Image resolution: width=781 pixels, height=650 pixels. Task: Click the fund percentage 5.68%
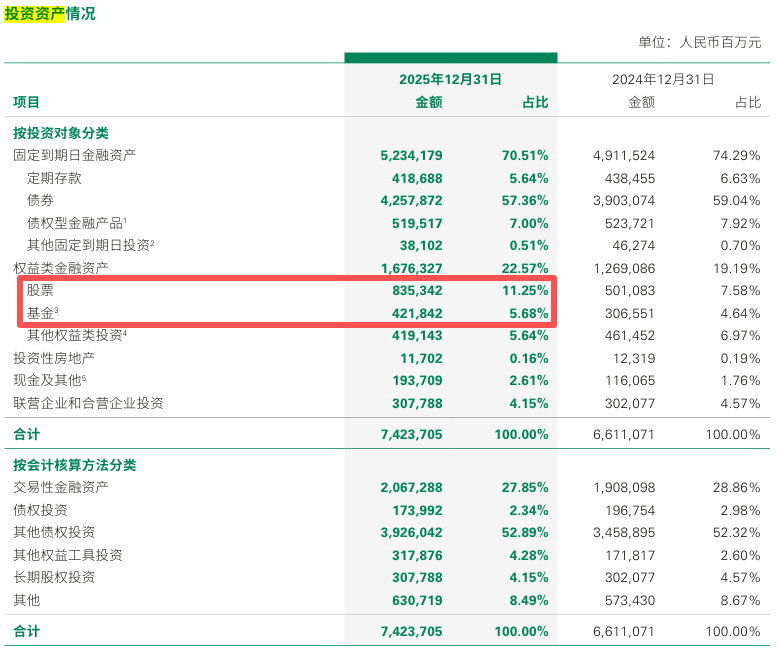point(524,313)
